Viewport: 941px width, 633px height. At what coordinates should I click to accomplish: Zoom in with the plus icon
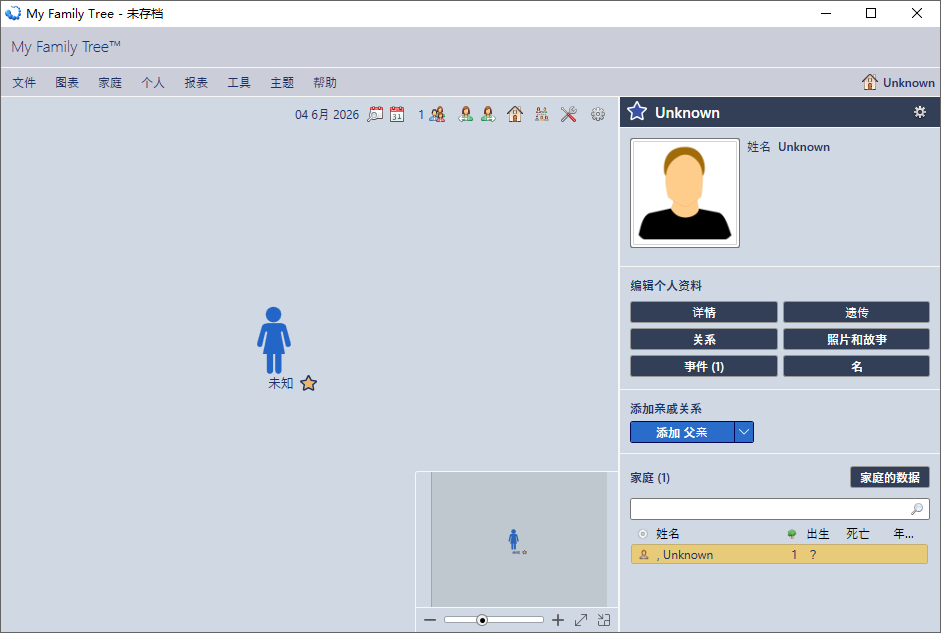click(x=558, y=620)
